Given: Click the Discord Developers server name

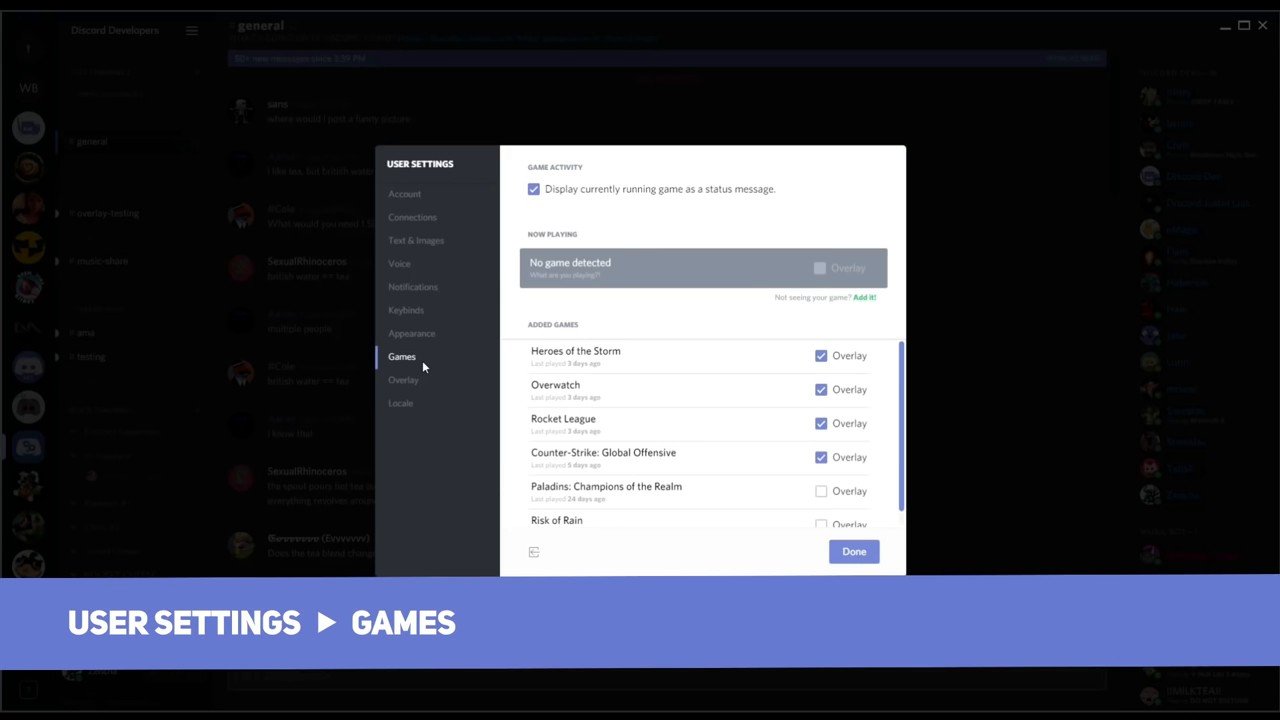Looking at the screenshot, I should pyautogui.click(x=115, y=31).
